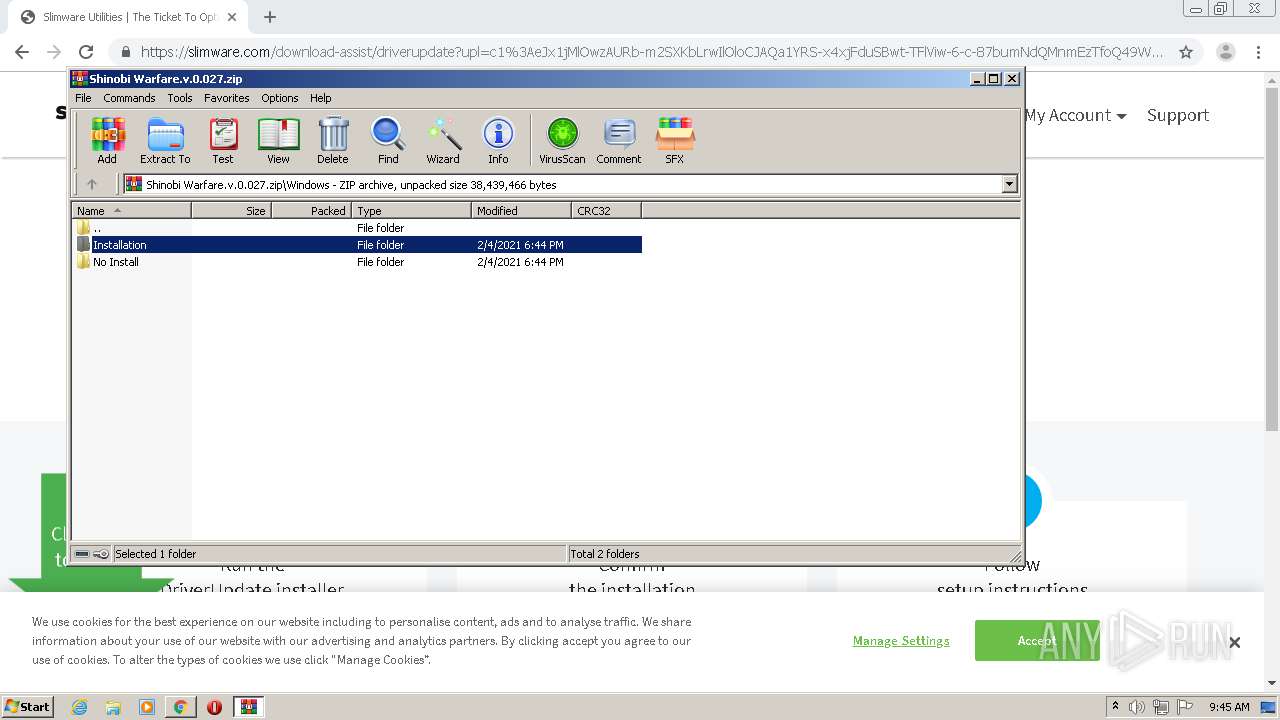Click the 'Total 2 folders' status text

(605, 554)
